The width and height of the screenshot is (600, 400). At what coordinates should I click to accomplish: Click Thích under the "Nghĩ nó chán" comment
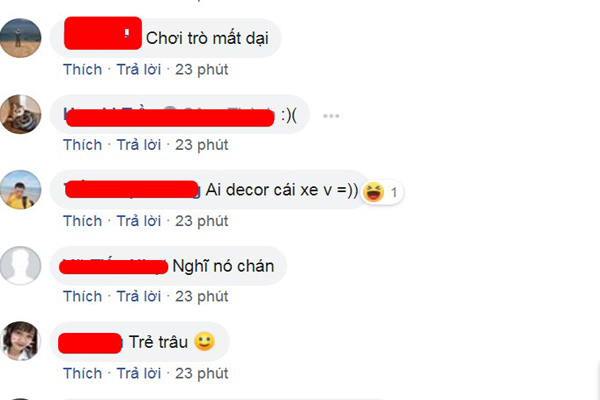[83, 297]
